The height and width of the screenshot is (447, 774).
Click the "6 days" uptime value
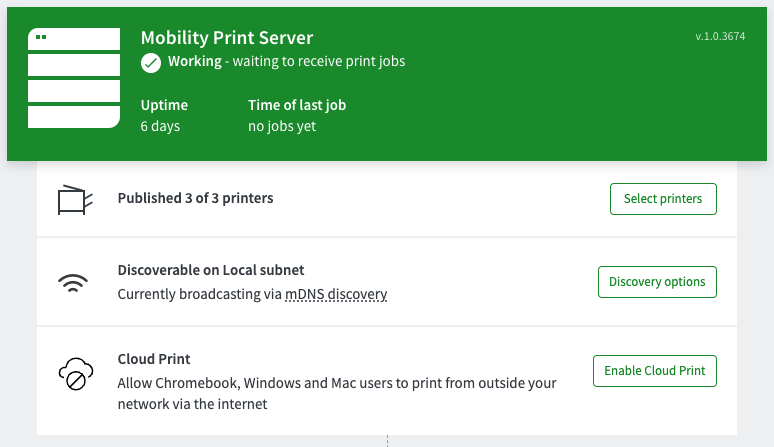click(160, 126)
